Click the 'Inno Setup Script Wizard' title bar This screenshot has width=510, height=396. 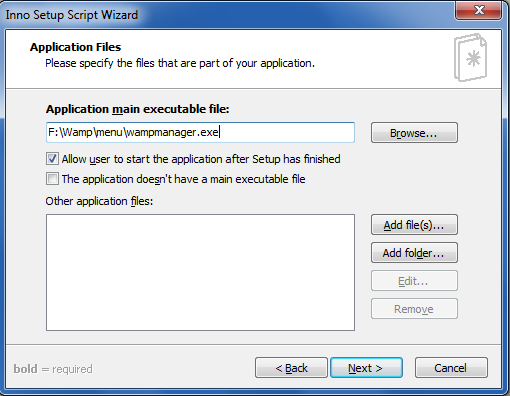72,15
